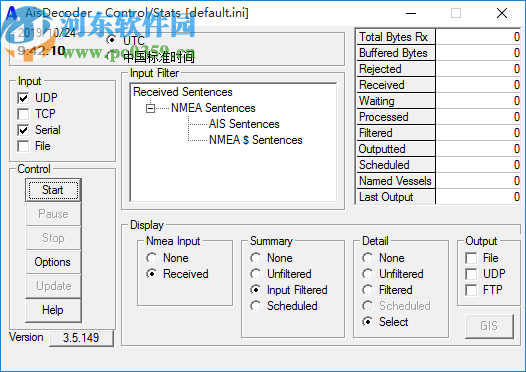Image resolution: width=526 pixels, height=372 pixels.
Task: Click the Last Output stats label
Action: 396,197
